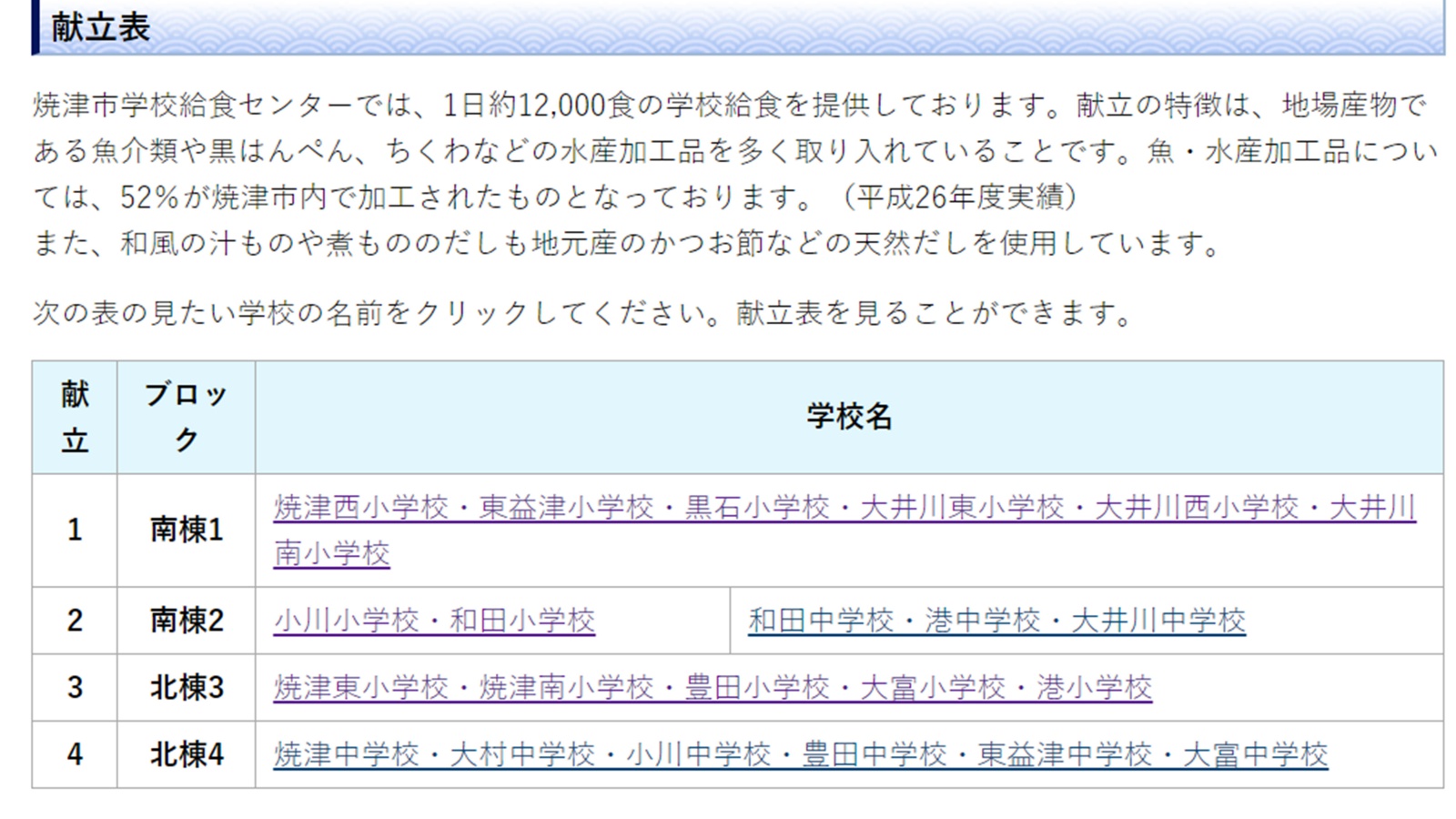Click the 献立表 section heading
This screenshot has height=819, width=1456.
click(x=100, y=27)
